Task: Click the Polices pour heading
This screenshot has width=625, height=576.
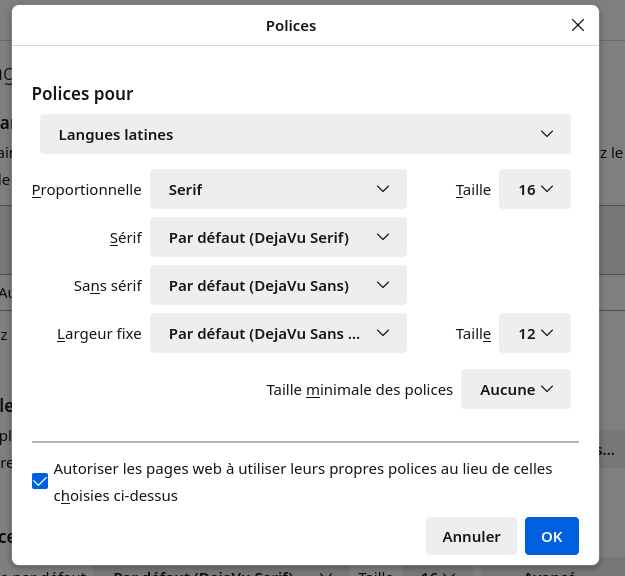Action: coord(83,94)
